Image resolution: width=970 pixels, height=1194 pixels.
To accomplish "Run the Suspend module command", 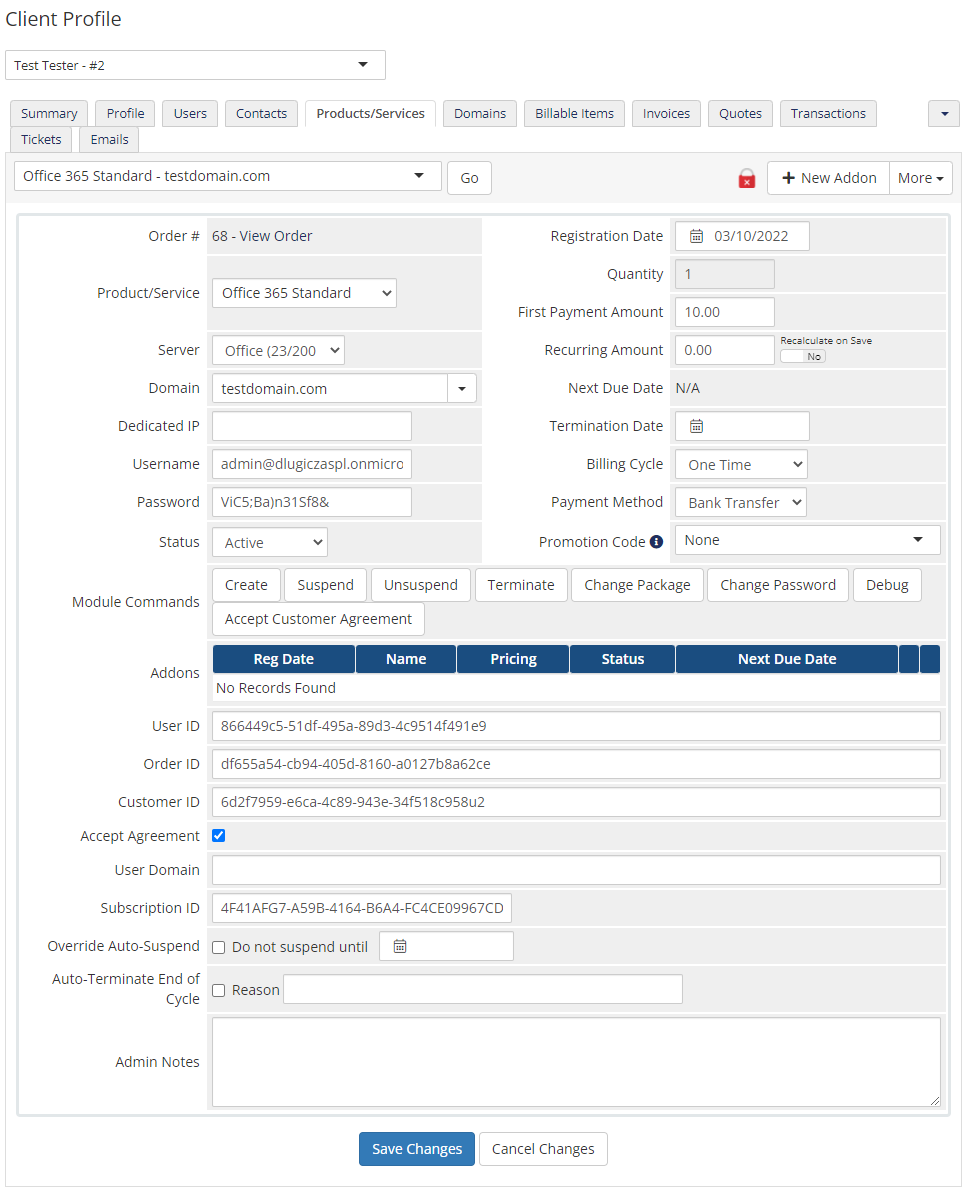I will pos(325,585).
